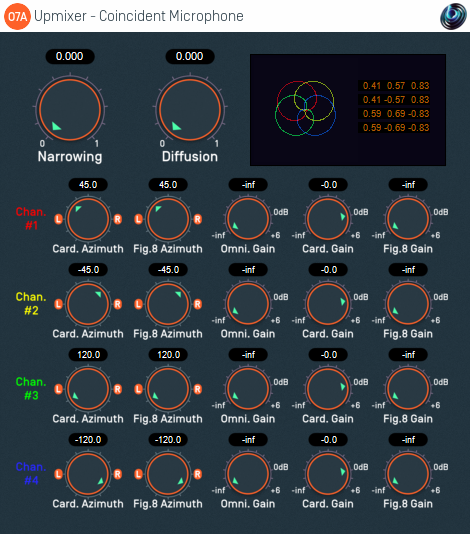This screenshot has height=534, width=470.
Task: Click the Narrowing knob
Action: [70, 110]
